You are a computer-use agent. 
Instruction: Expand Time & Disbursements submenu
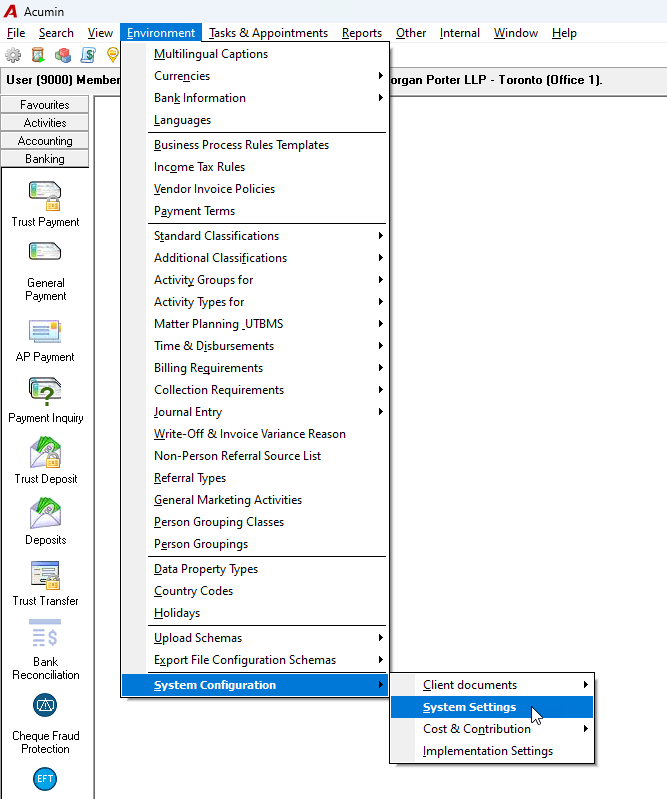point(255,345)
